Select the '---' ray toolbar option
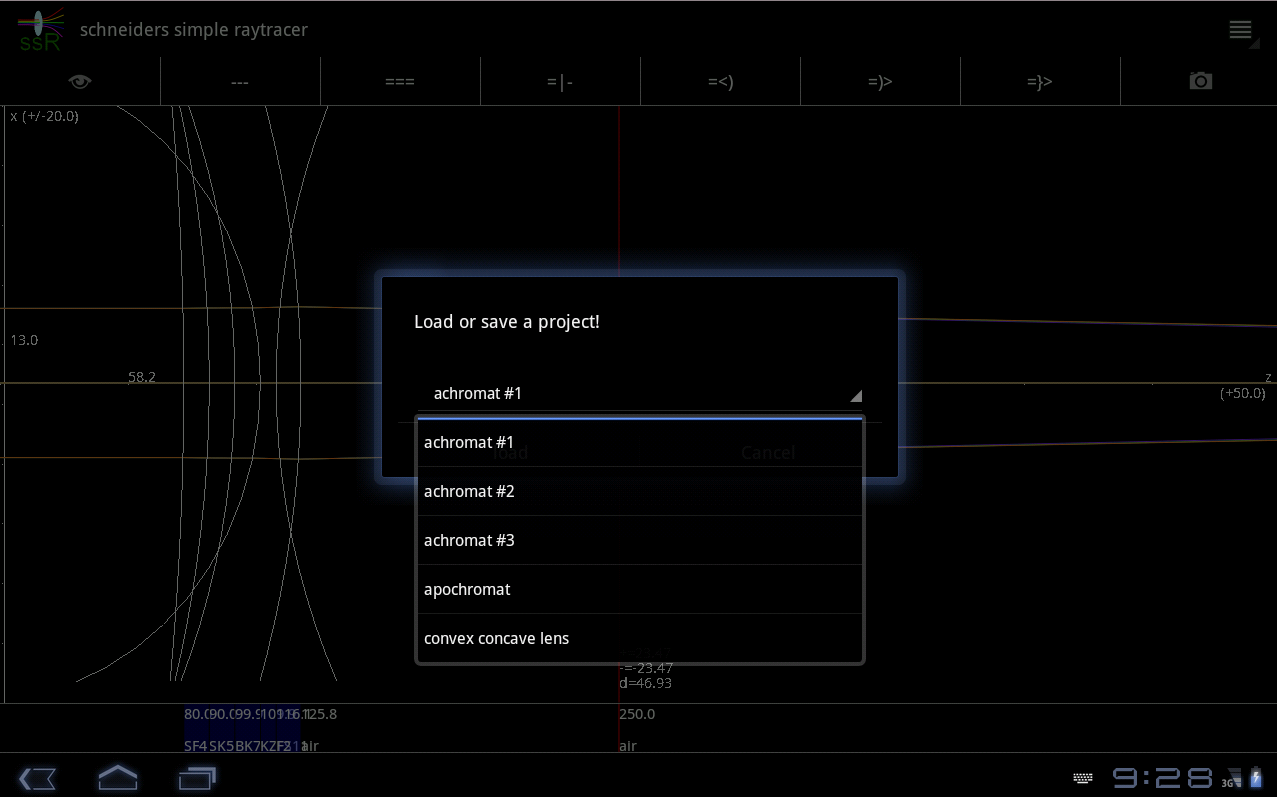This screenshot has width=1277, height=797. [240, 82]
